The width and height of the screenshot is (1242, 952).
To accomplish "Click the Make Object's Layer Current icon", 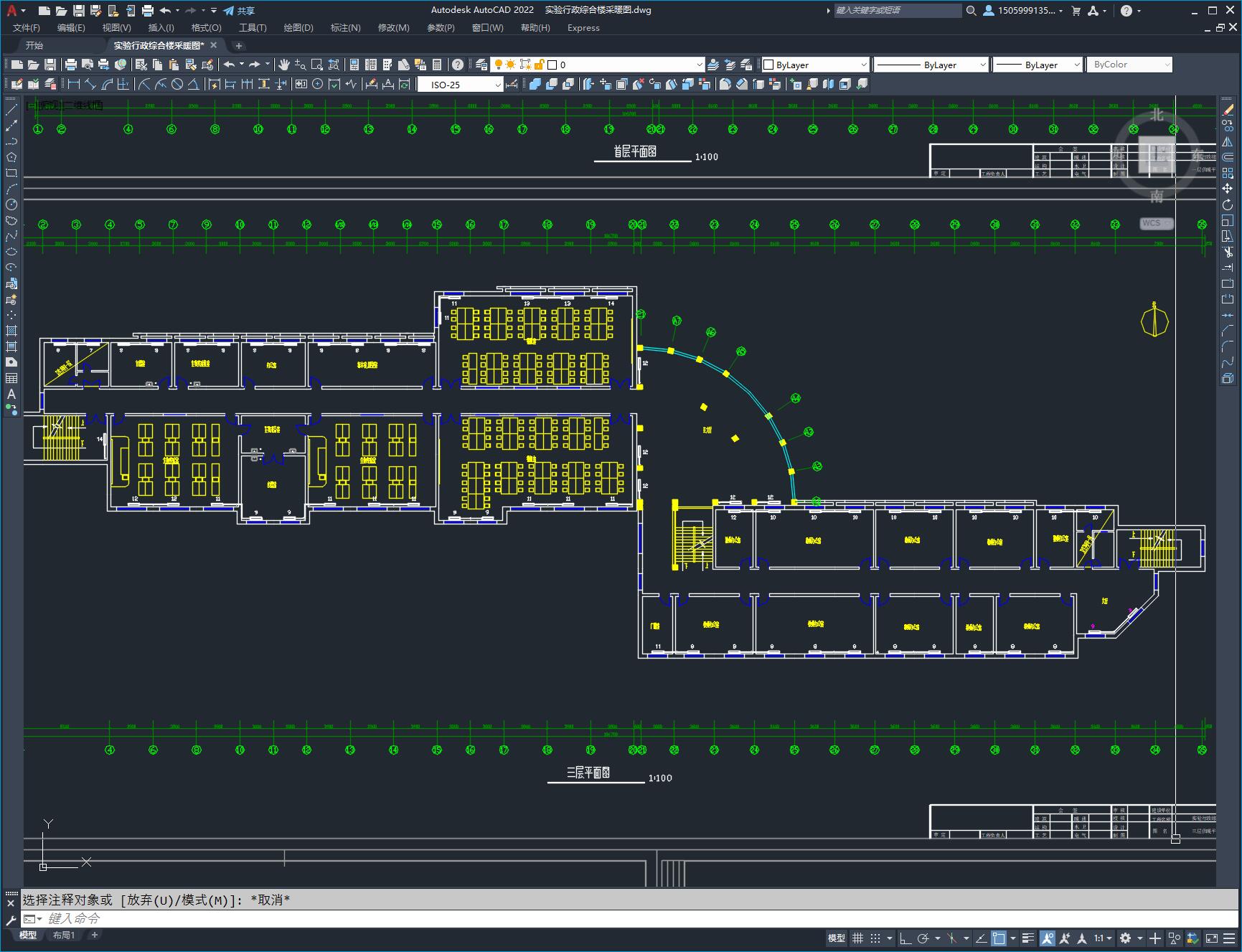I will 714,65.
